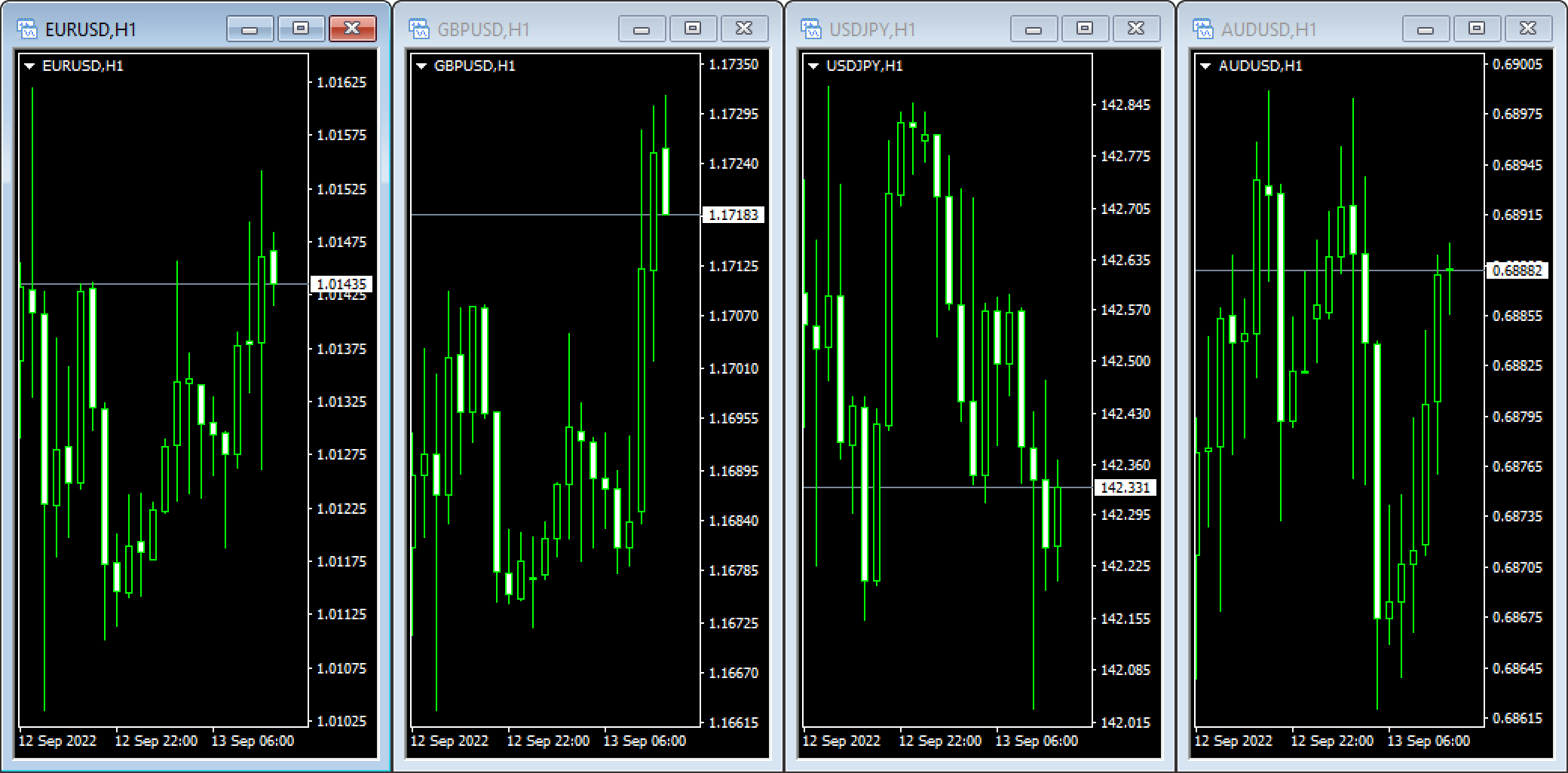The image size is (1568, 773).
Task: Click 1.17240 on the GBPUSD price scale
Action: (x=733, y=163)
